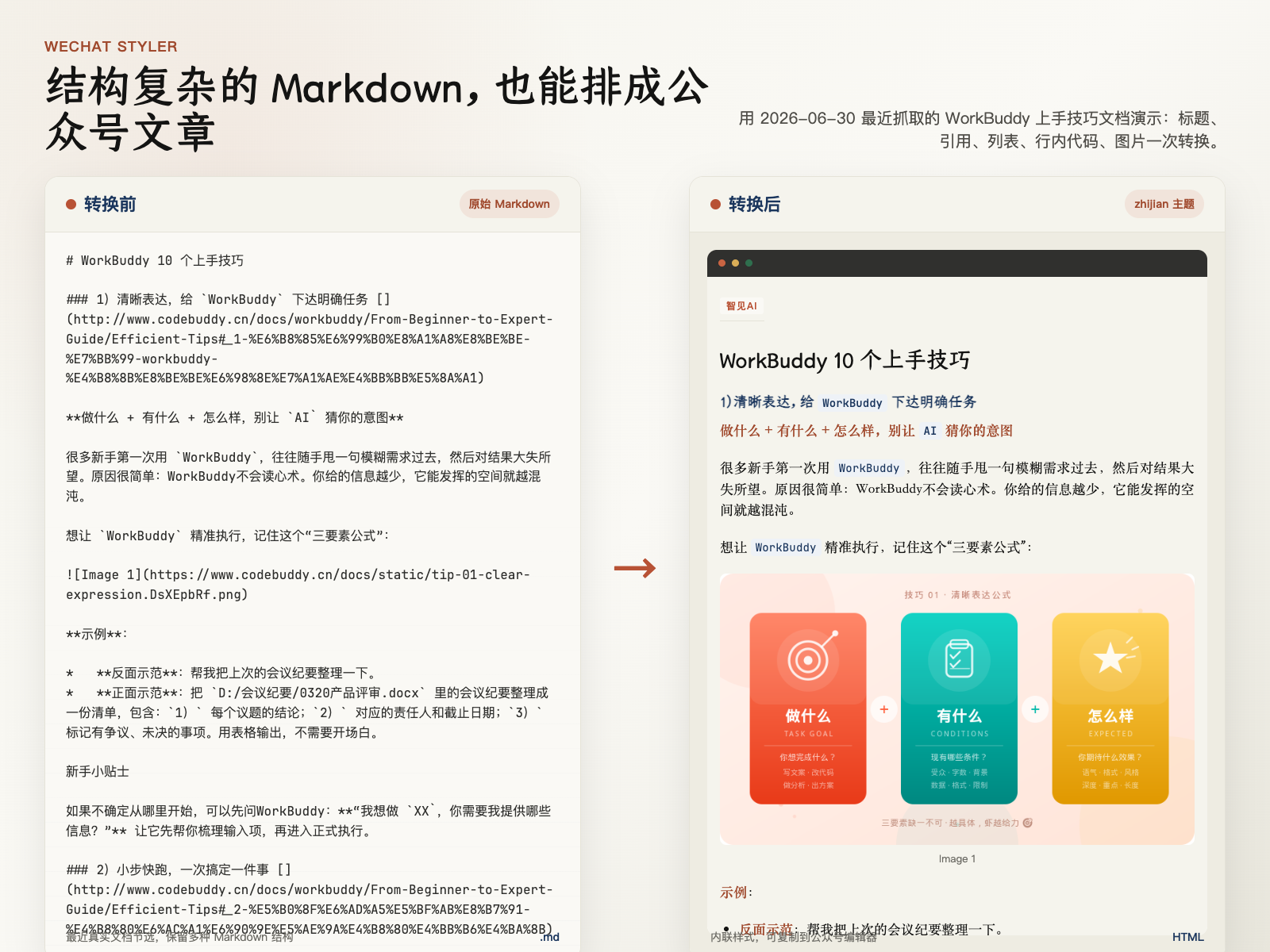Click orange line 做什么 + 有什么 + 怎么样
Viewport: 1270px width, 952px height.
[866, 431]
